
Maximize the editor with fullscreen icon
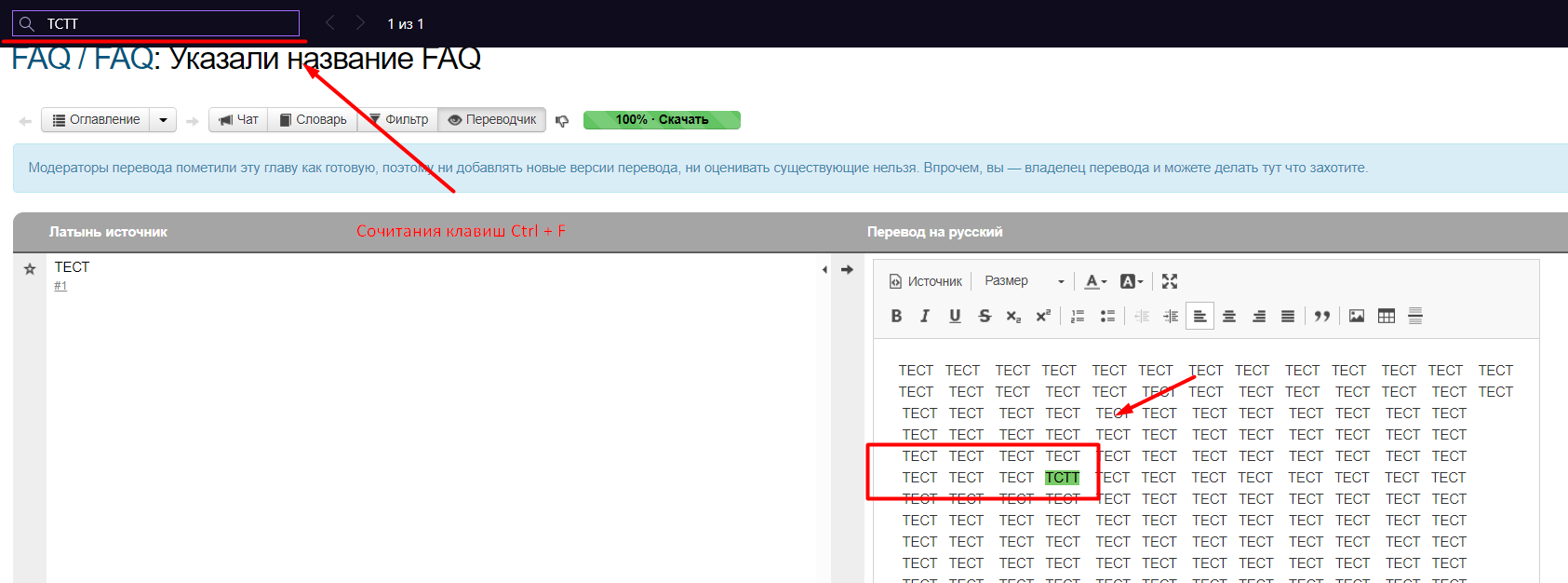pyautogui.click(x=1170, y=281)
